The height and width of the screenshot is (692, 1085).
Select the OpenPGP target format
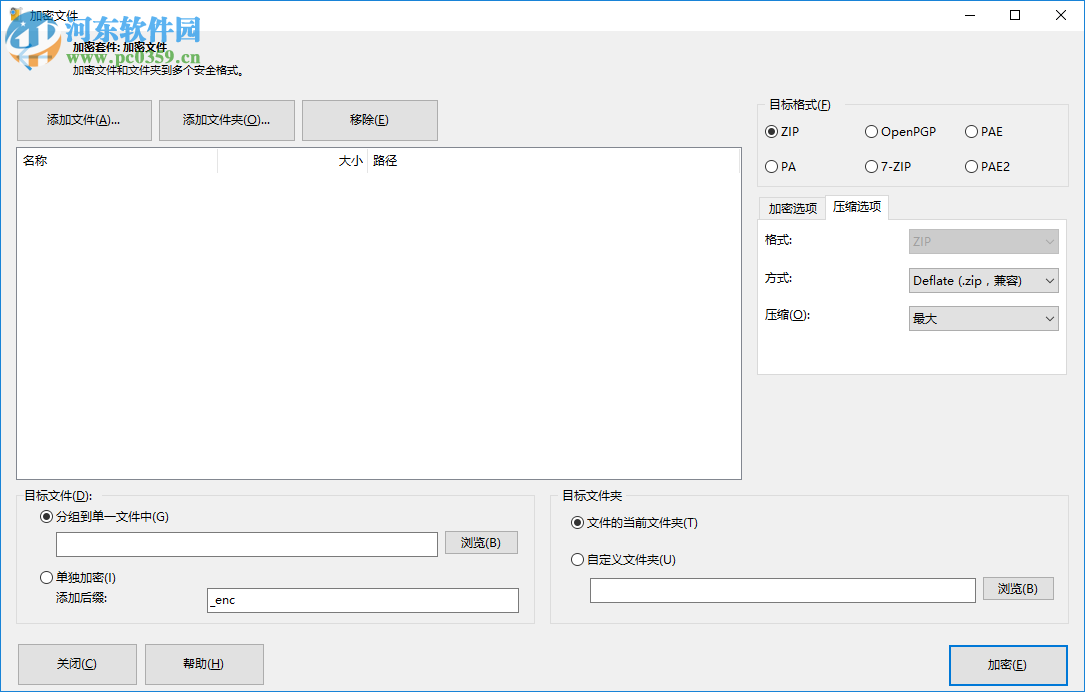(x=871, y=131)
